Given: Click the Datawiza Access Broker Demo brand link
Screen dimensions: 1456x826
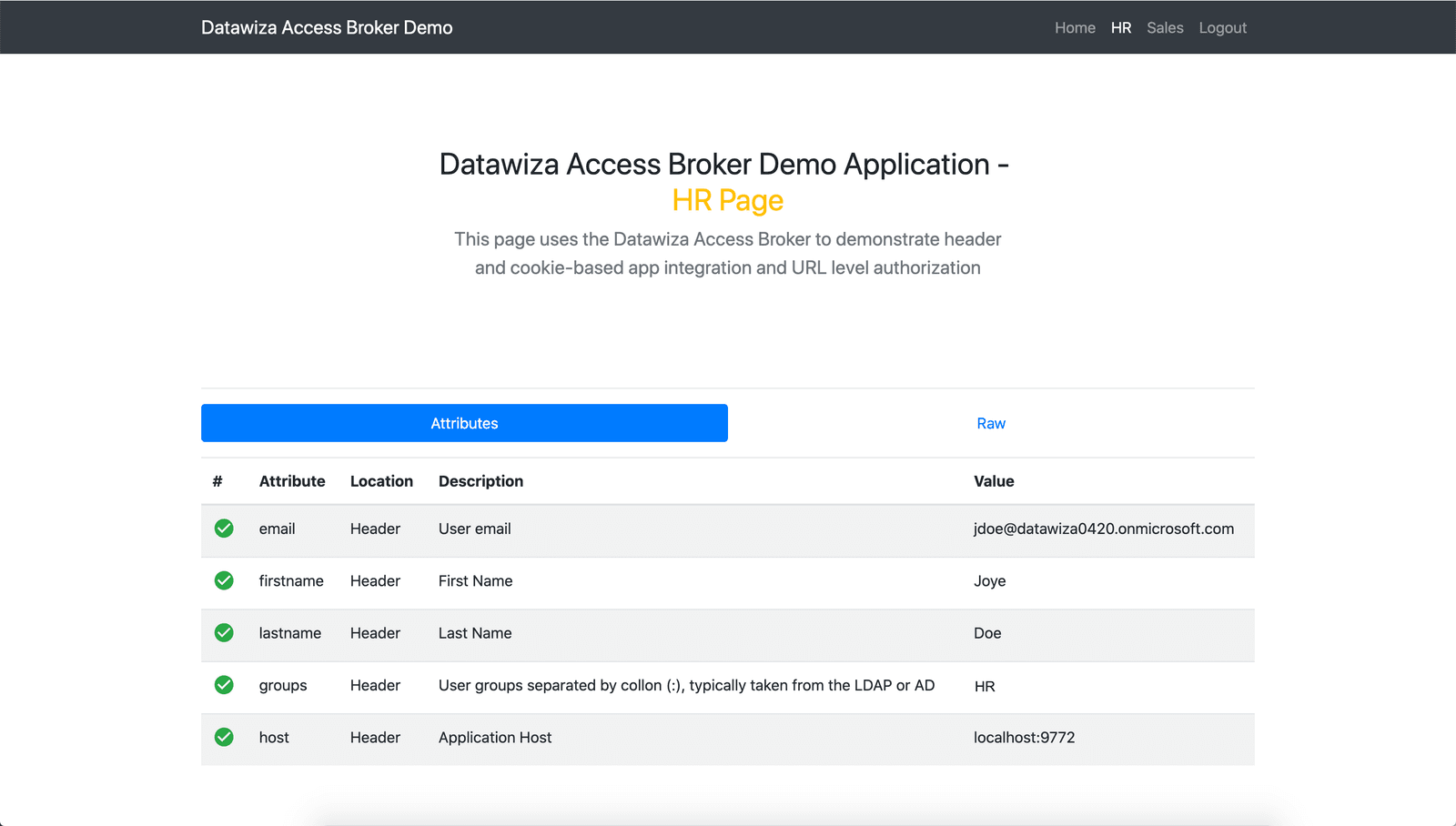Looking at the screenshot, I should (327, 27).
